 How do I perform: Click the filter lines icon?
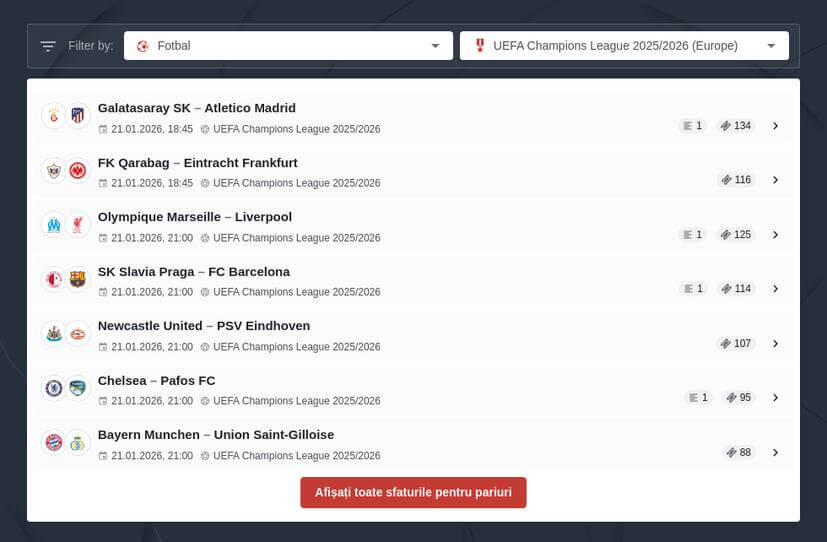pyautogui.click(x=48, y=46)
